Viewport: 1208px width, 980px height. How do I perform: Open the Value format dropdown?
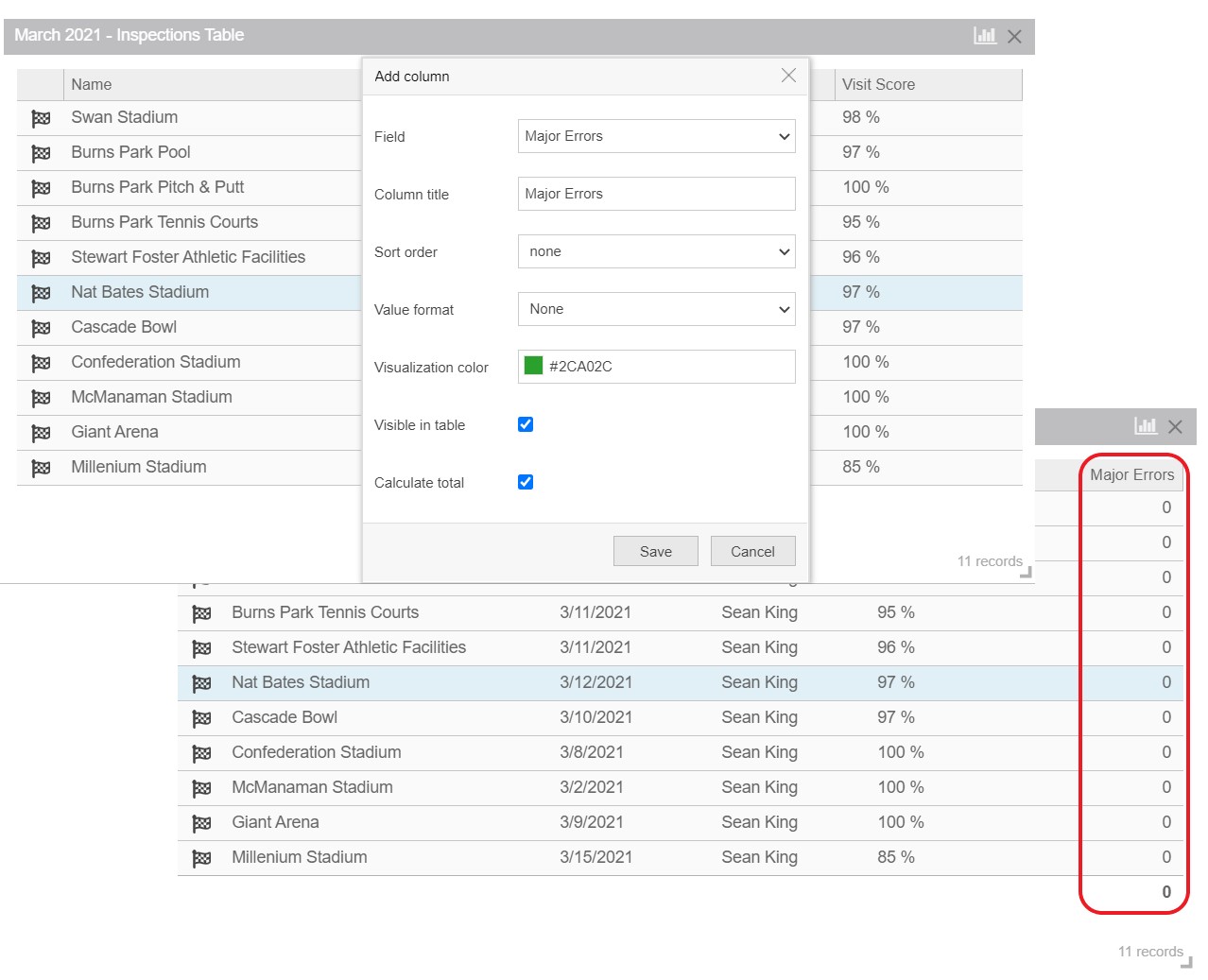656,309
